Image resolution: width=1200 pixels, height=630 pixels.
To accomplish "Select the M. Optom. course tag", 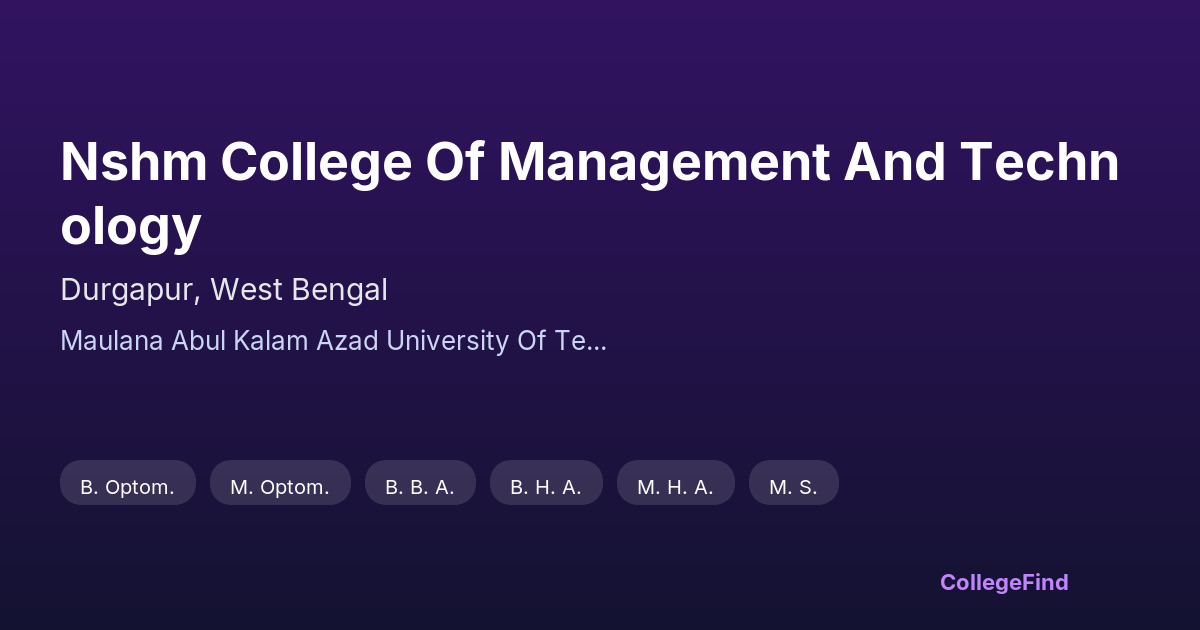I will click(280, 487).
